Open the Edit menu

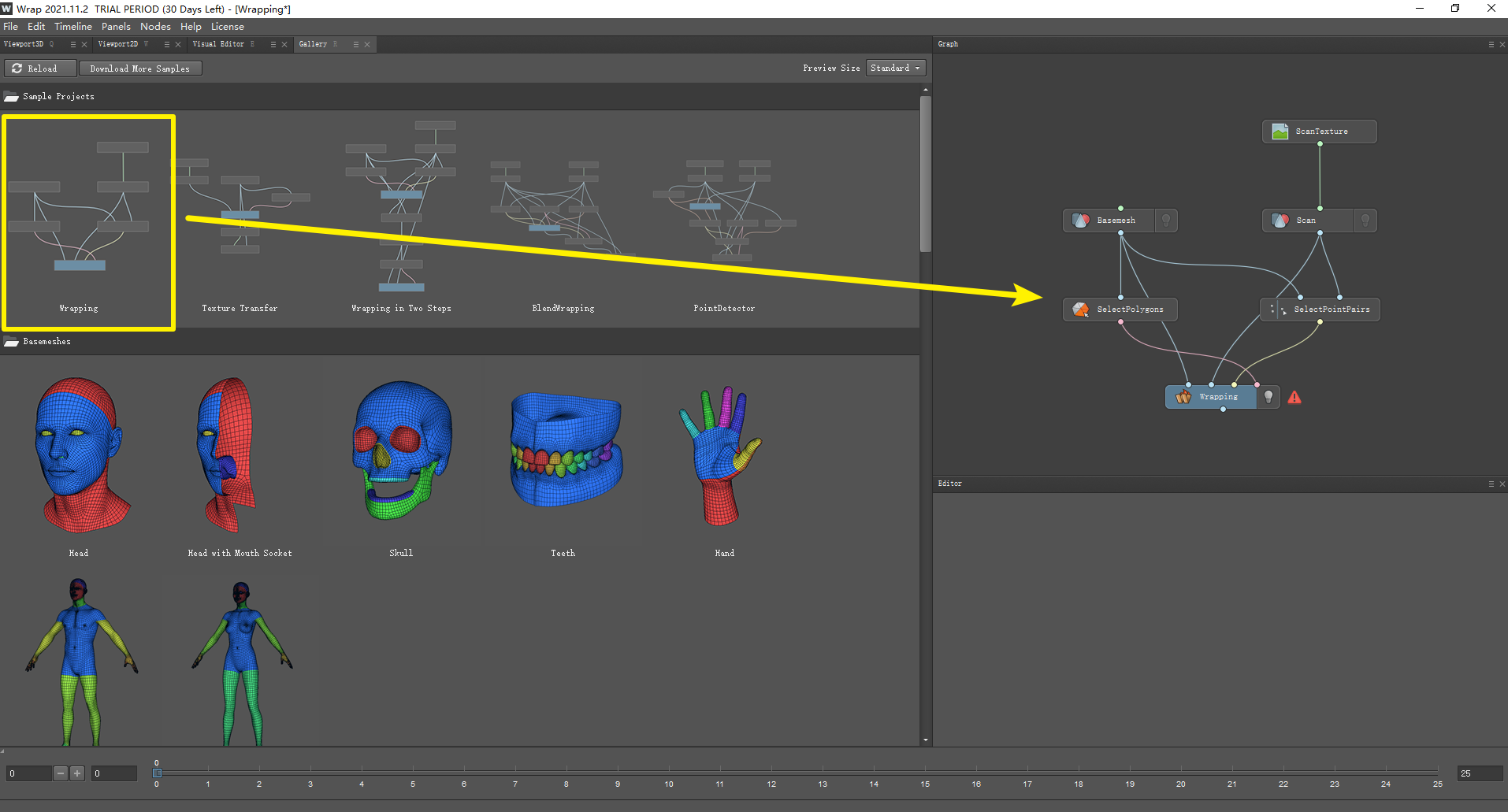point(36,27)
